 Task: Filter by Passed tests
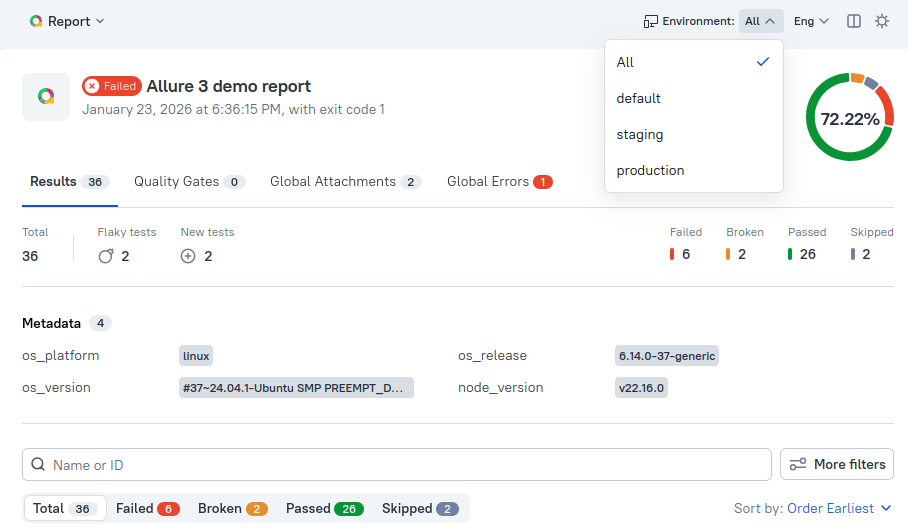(324, 508)
